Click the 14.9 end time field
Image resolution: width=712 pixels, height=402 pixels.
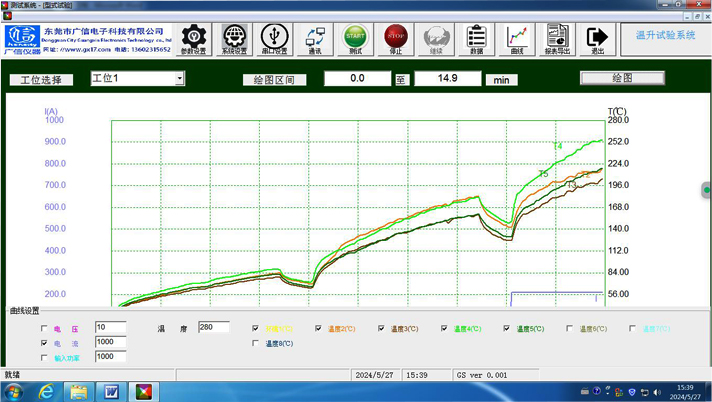pos(447,78)
